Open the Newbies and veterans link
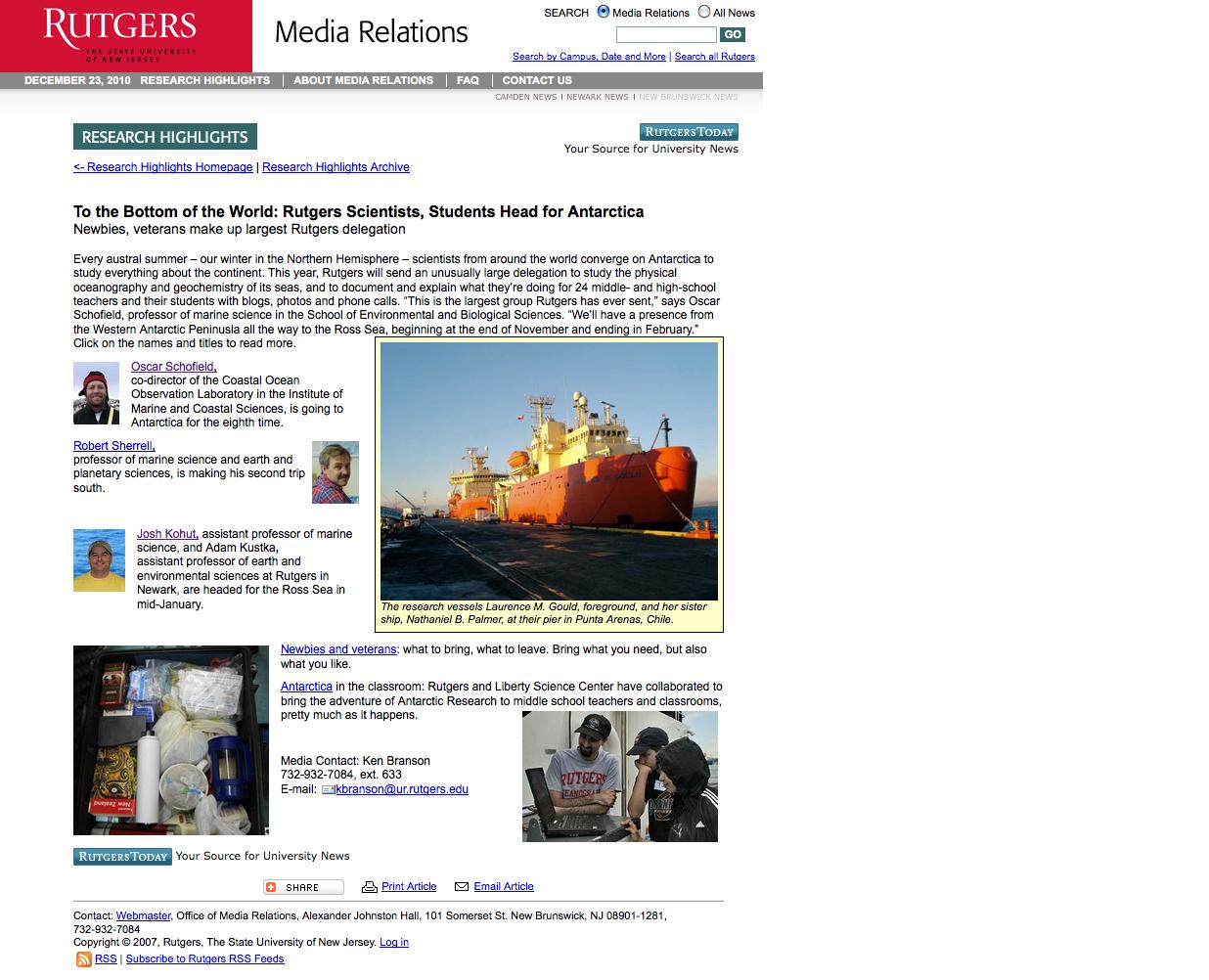The width and height of the screenshot is (1209, 980). click(x=338, y=649)
